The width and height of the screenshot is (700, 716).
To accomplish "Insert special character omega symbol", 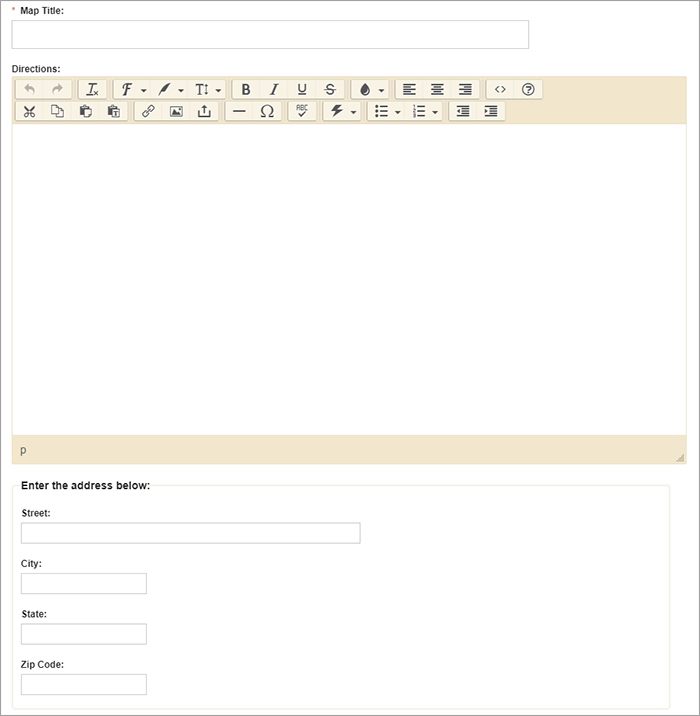I will pyautogui.click(x=267, y=111).
